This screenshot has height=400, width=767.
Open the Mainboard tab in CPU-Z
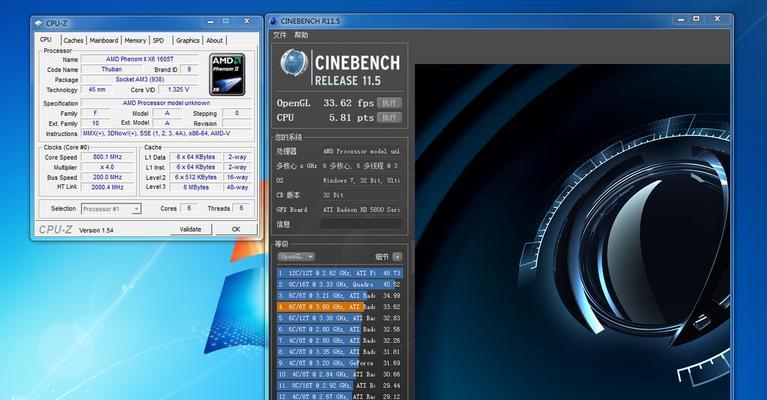(104, 41)
